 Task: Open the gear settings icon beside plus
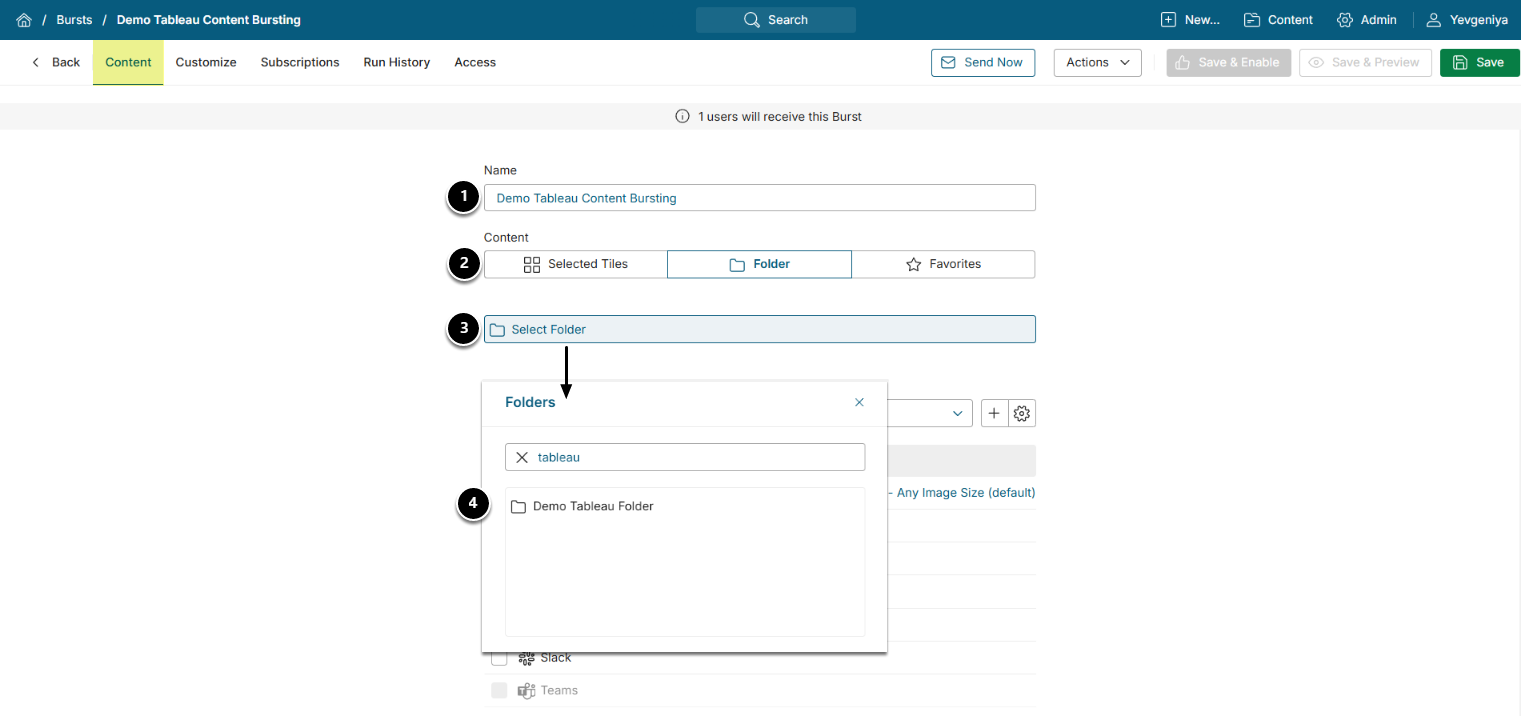pyautogui.click(x=1022, y=413)
